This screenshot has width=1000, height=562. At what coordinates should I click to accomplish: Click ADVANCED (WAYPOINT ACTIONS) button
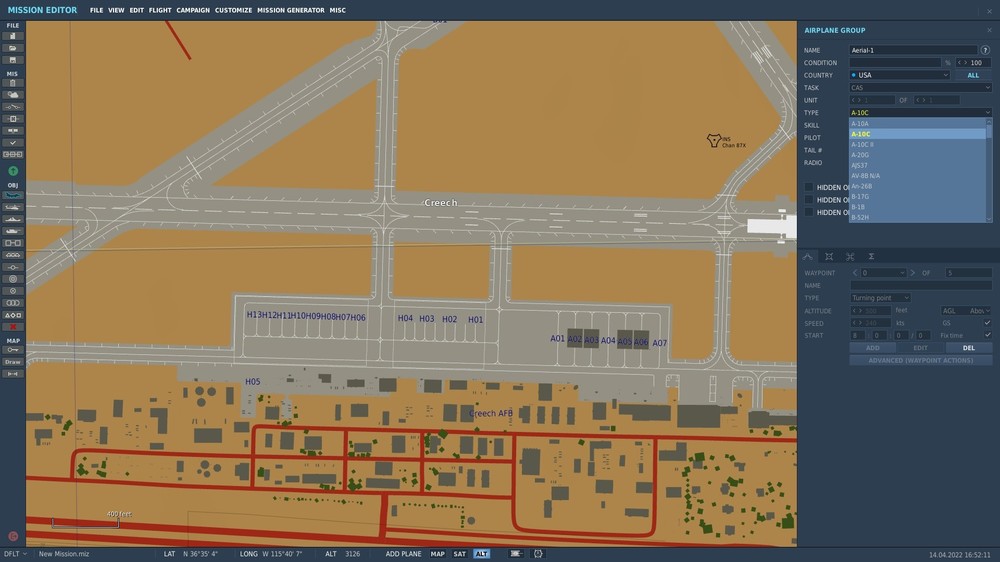pos(920,360)
